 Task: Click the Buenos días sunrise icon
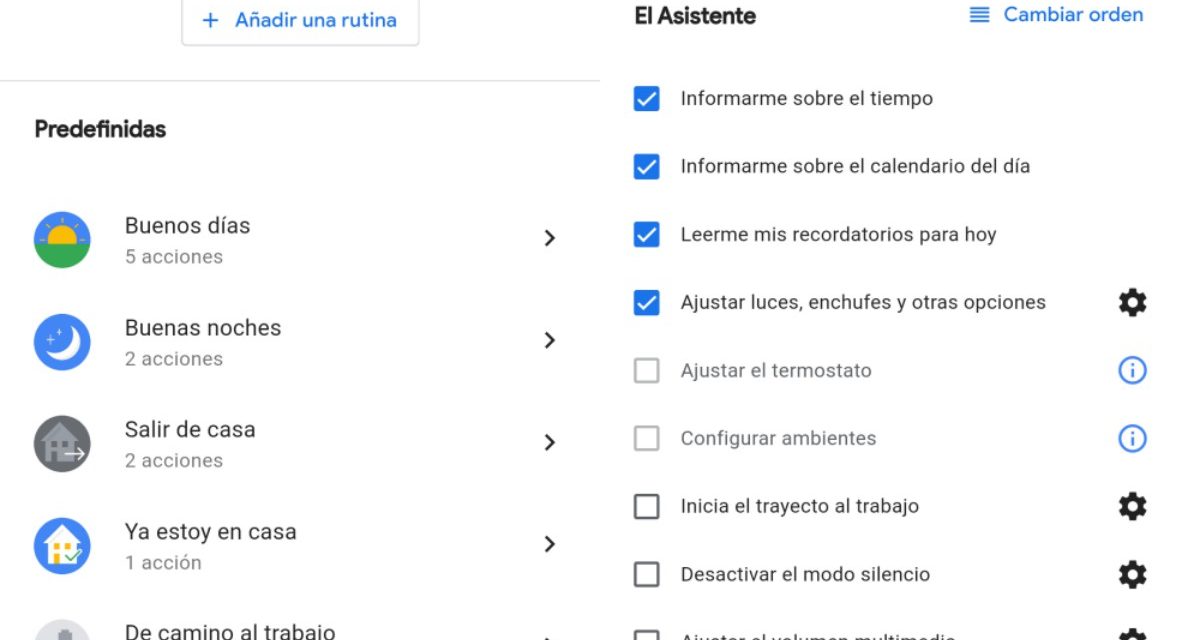[62, 240]
